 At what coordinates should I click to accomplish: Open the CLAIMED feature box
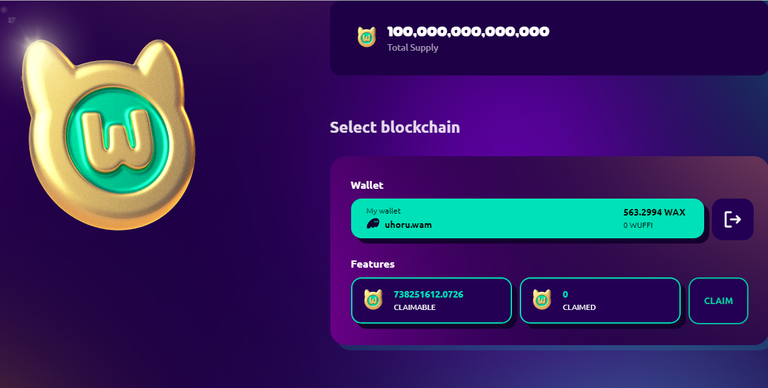(600, 300)
